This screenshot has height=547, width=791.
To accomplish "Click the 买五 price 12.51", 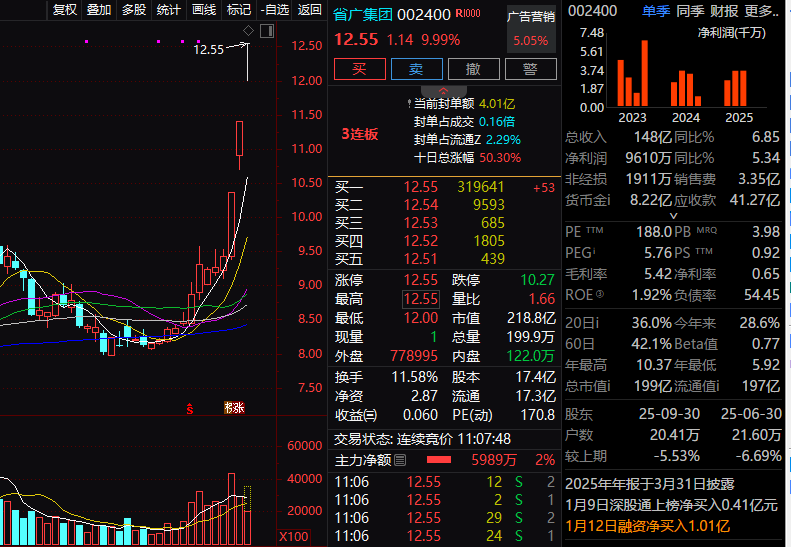I will 421,259.
